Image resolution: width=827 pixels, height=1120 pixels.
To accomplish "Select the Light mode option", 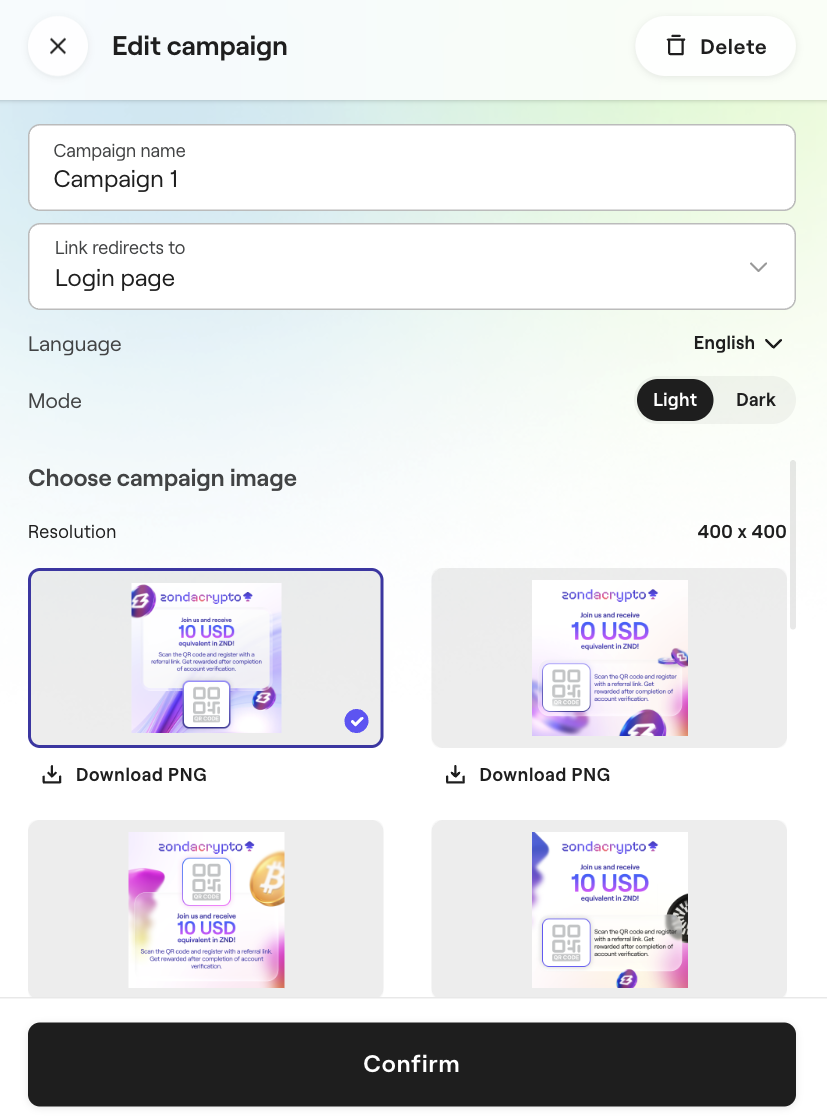I will tap(675, 400).
